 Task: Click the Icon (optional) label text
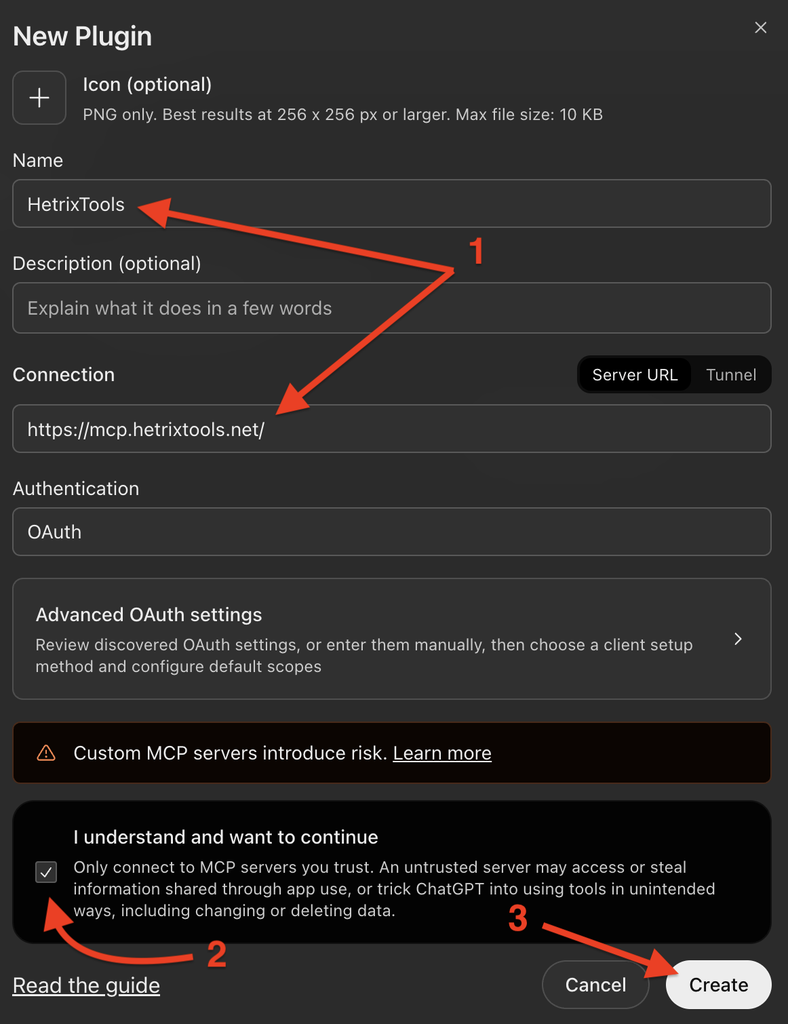(148, 85)
